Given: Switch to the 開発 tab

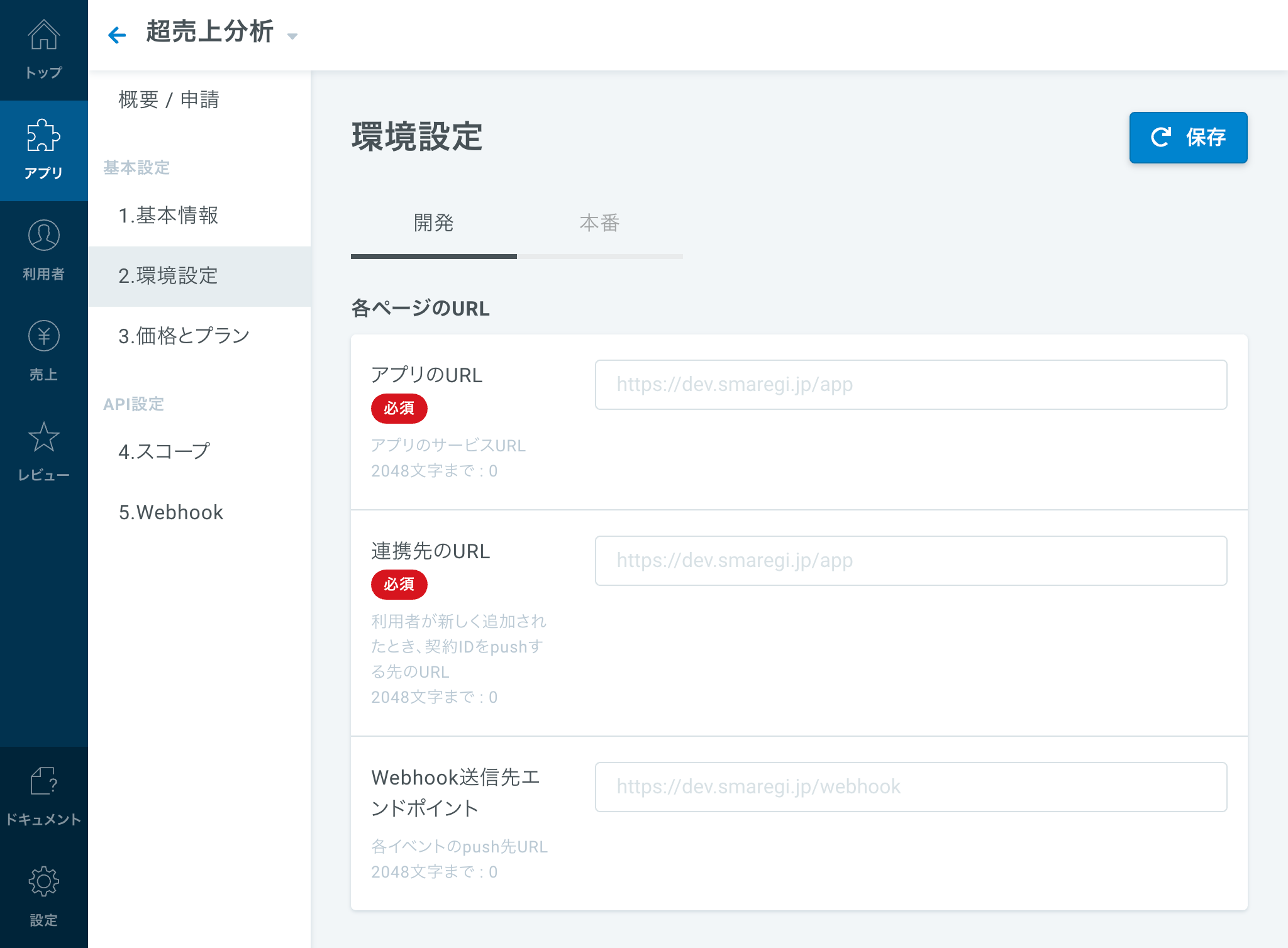Looking at the screenshot, I should (433, 223).
